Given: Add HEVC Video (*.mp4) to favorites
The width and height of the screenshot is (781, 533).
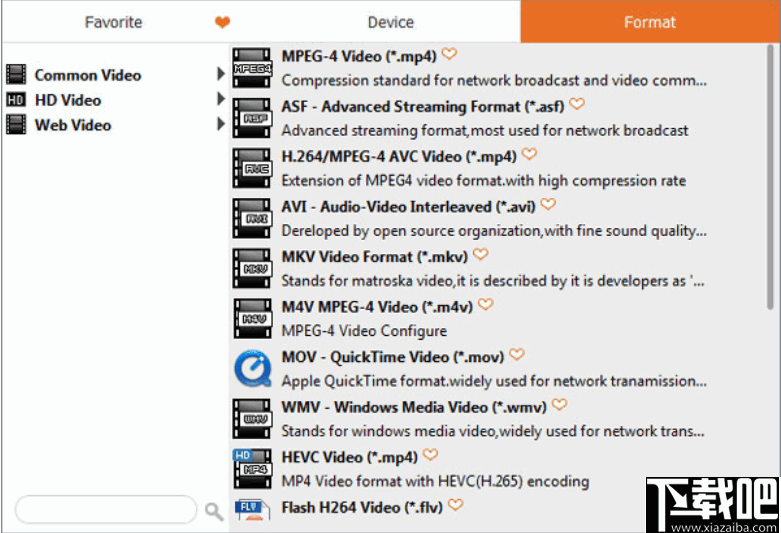Looking at the screenshot, I should [430, 454].
